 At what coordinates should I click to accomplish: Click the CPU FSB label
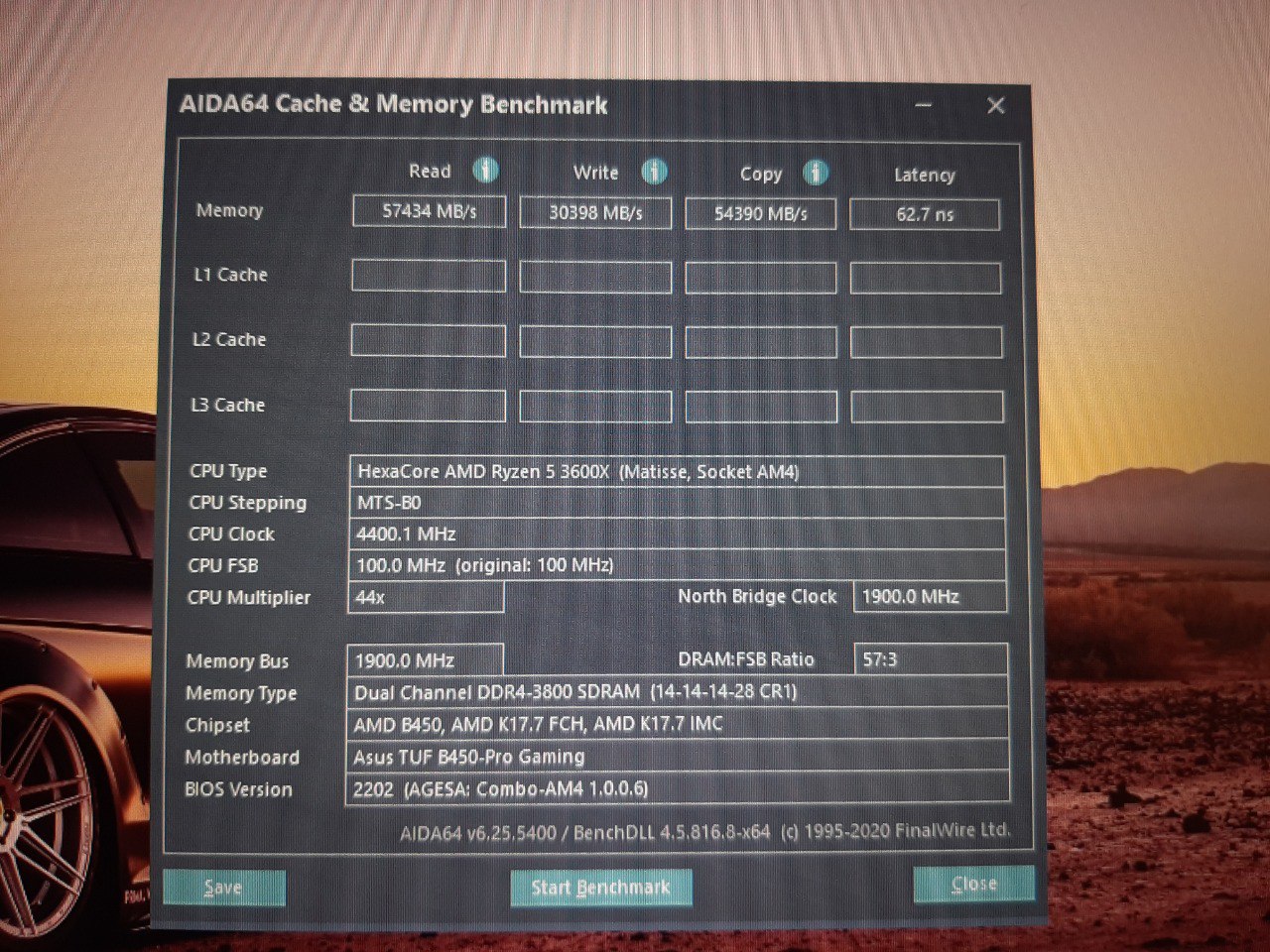point(223,565)
